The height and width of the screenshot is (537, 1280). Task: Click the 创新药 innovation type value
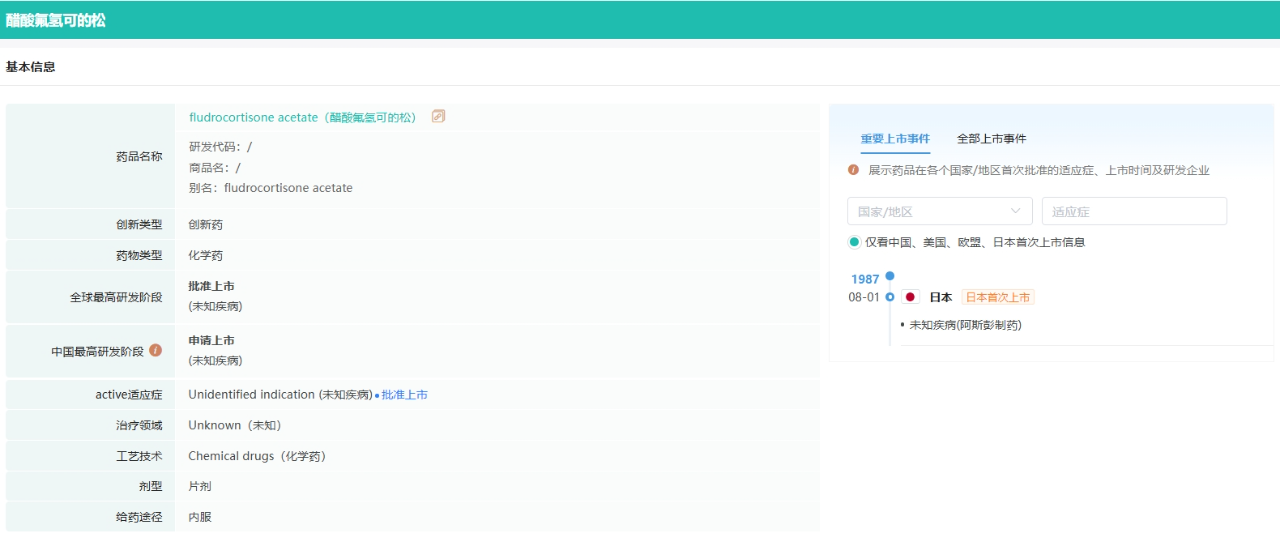point(205,225)
